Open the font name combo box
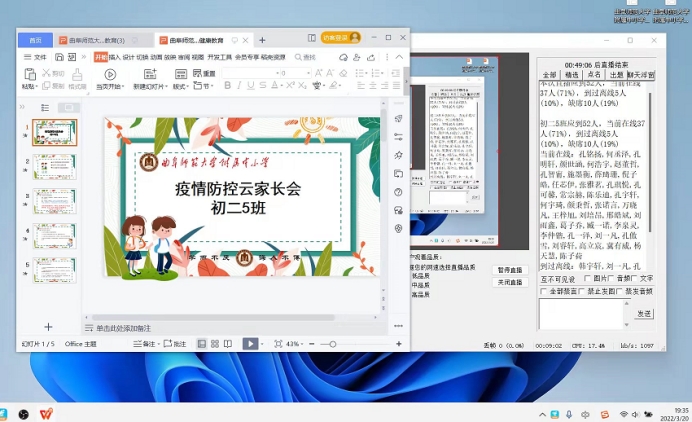The height and width of the screenshot is (422, 692). point(251,73)
